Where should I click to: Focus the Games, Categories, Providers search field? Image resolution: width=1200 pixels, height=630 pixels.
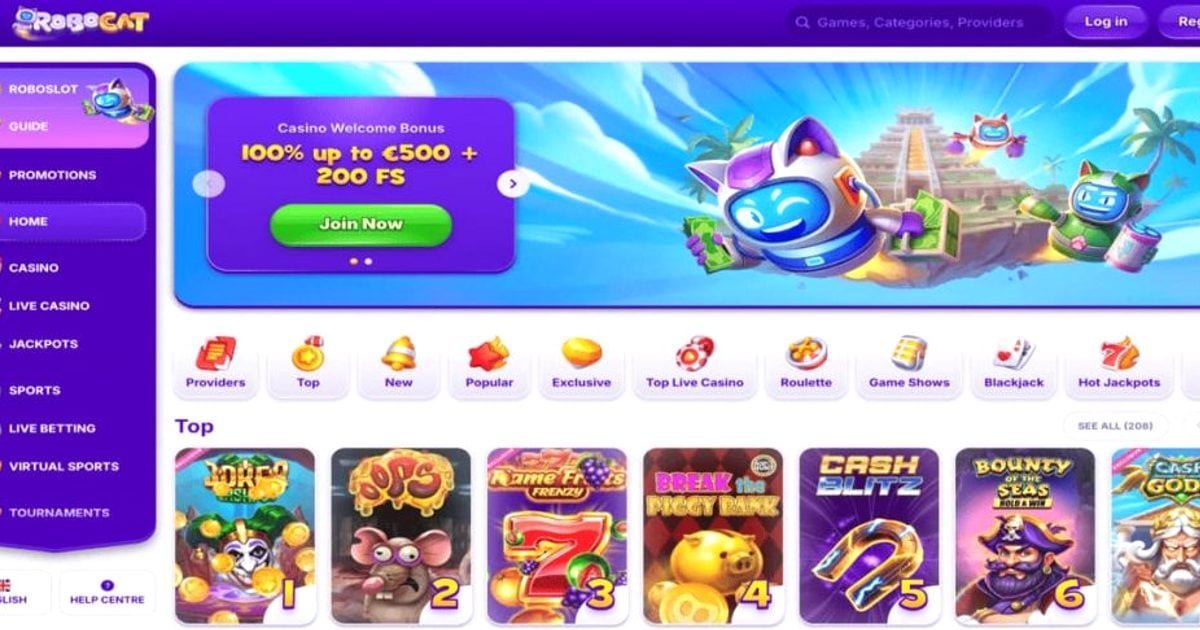coord(919,21)
